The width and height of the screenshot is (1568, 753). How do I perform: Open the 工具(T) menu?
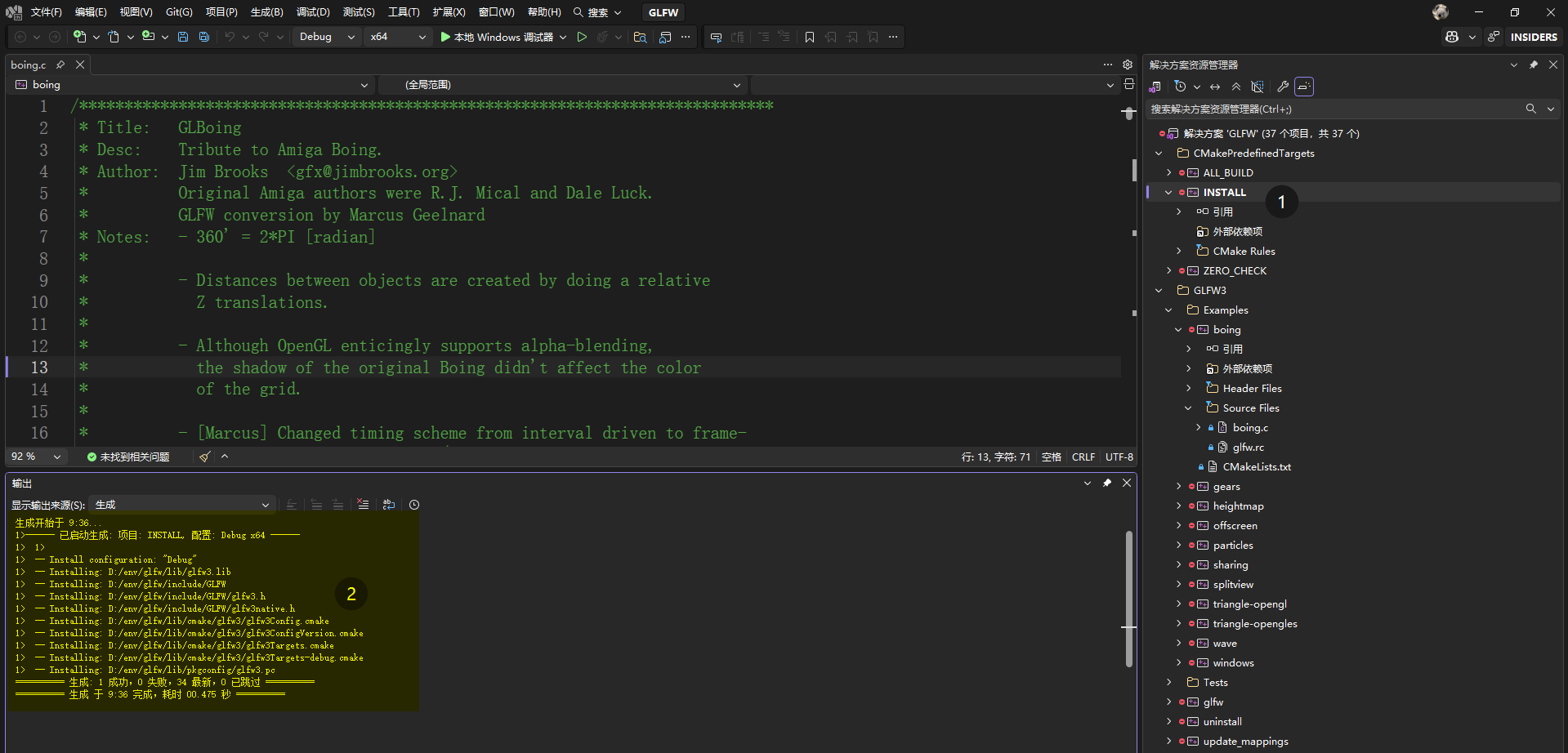tap(404, 12)
